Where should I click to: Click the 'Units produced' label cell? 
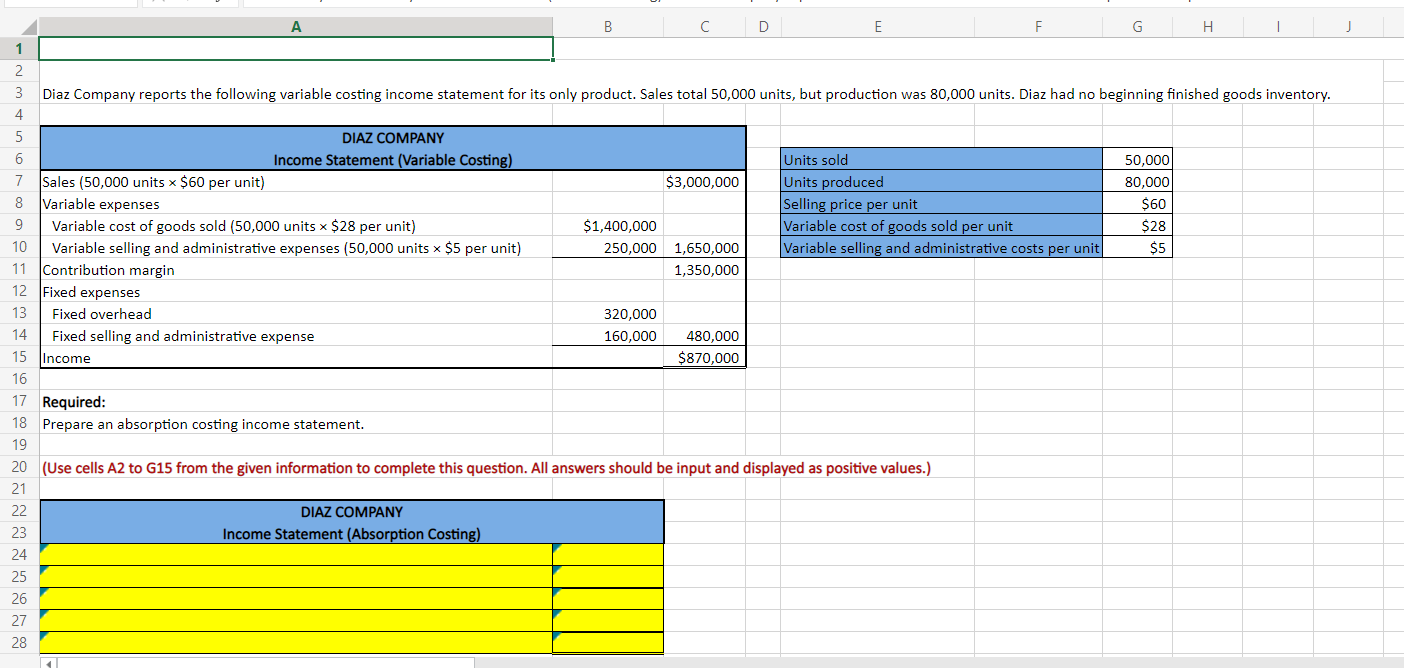point(941,182)
